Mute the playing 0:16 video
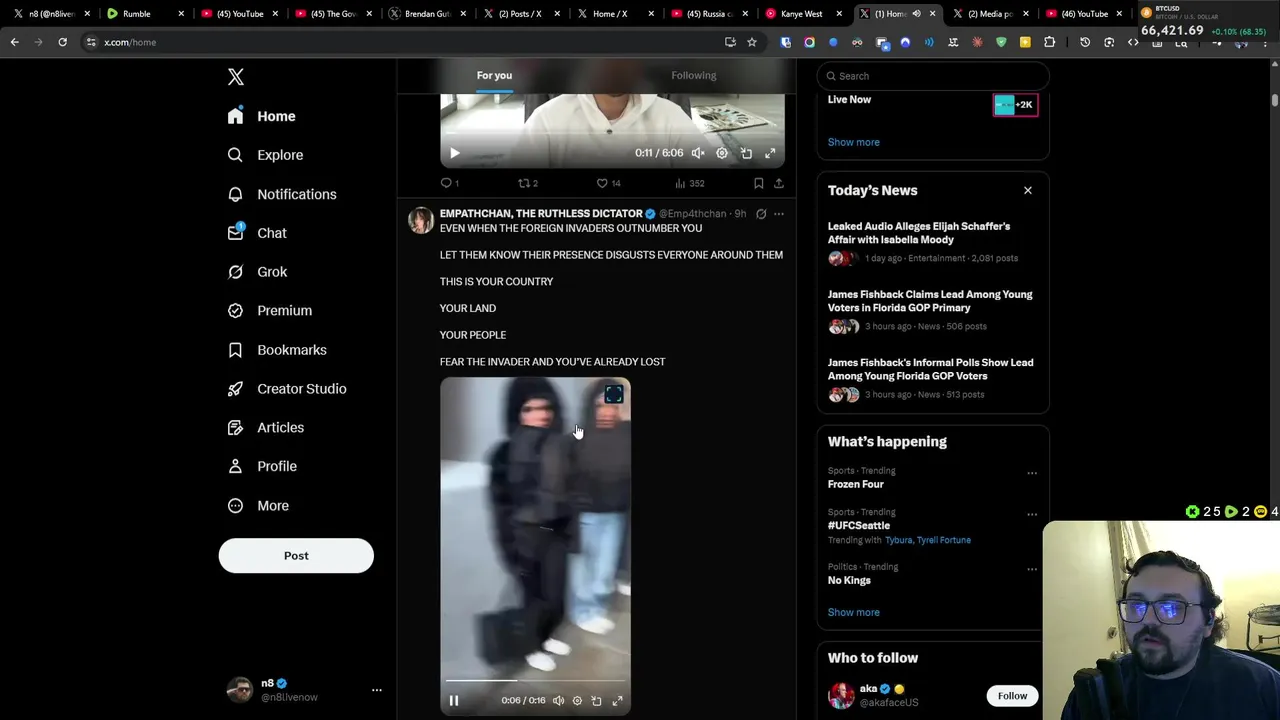 pos(558,701)
